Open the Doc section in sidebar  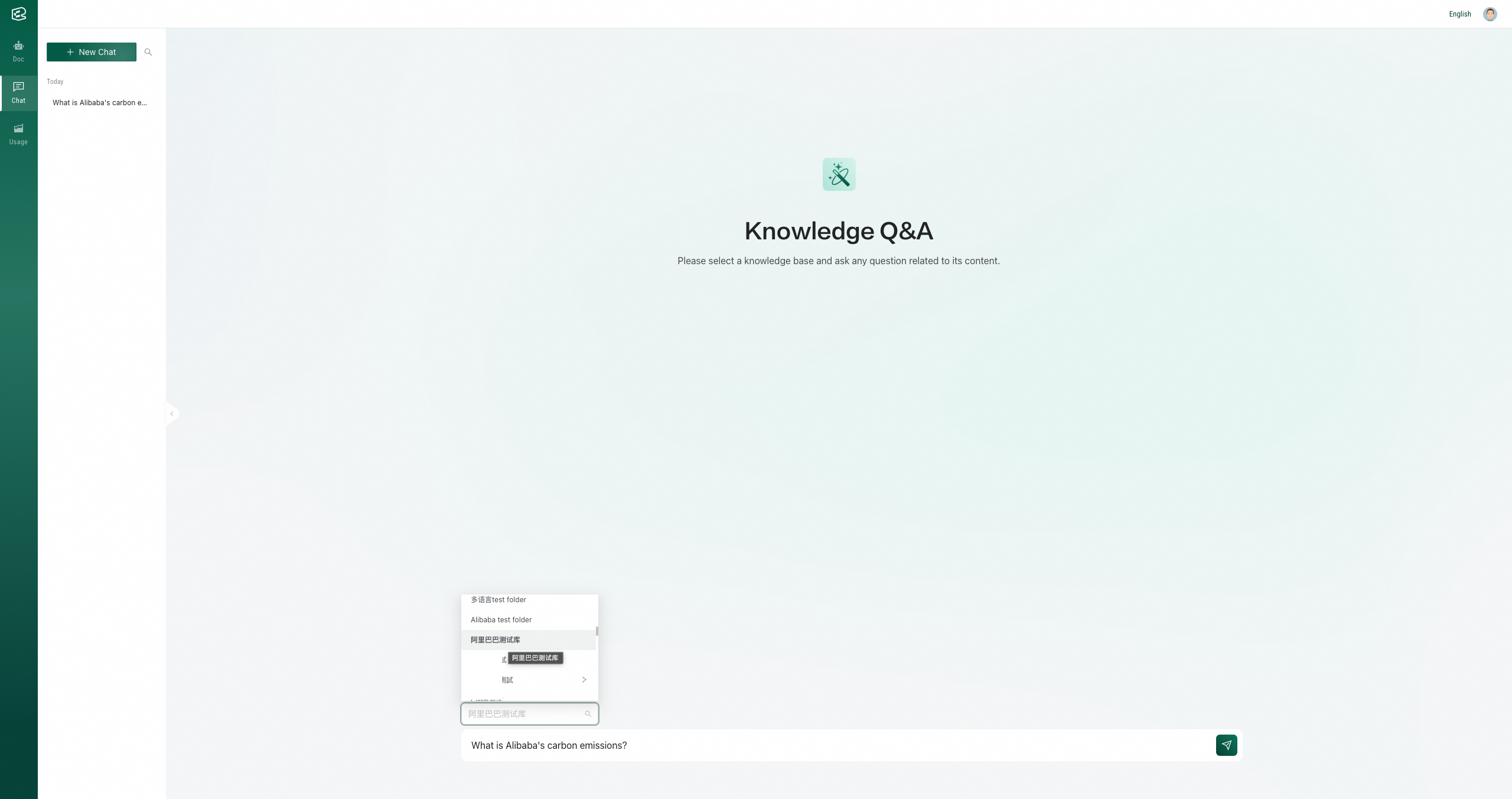pos(18,51)
